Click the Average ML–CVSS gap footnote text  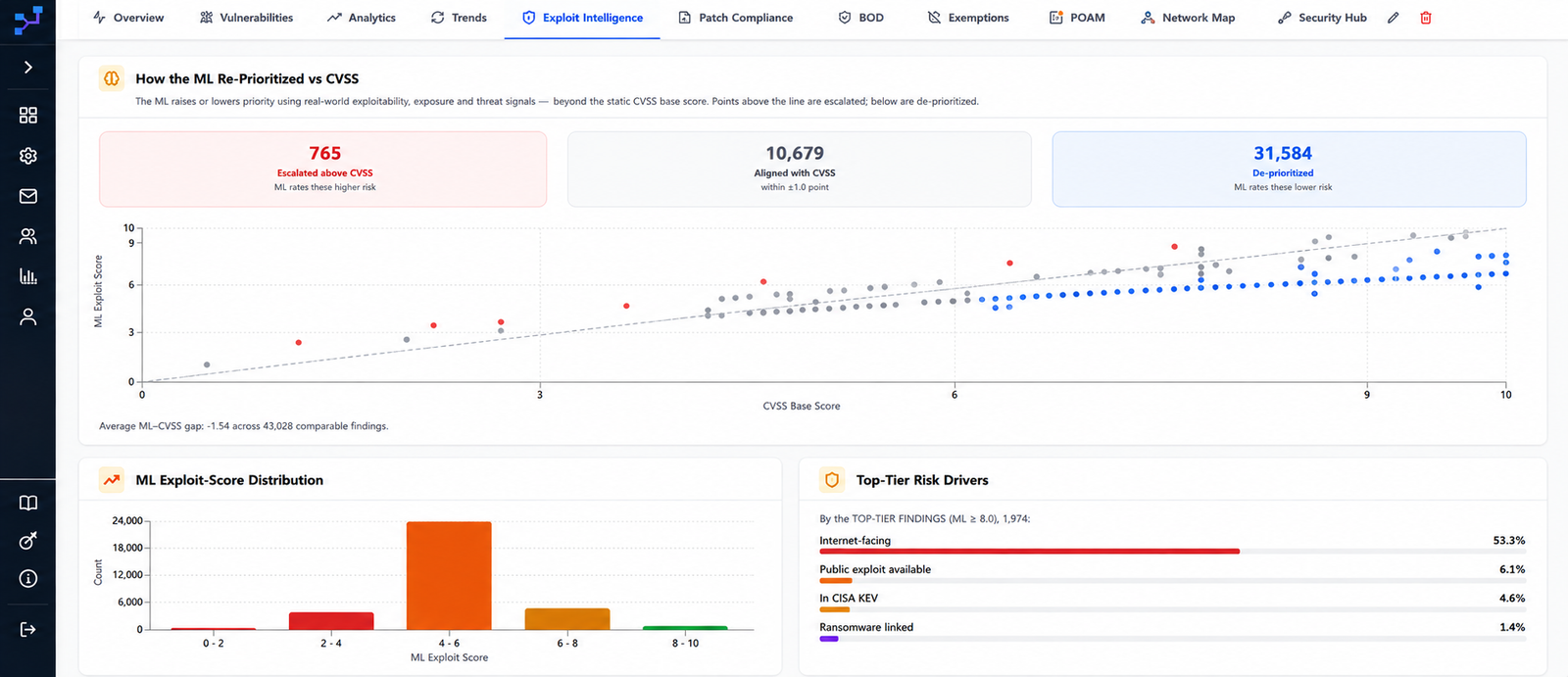244,426
